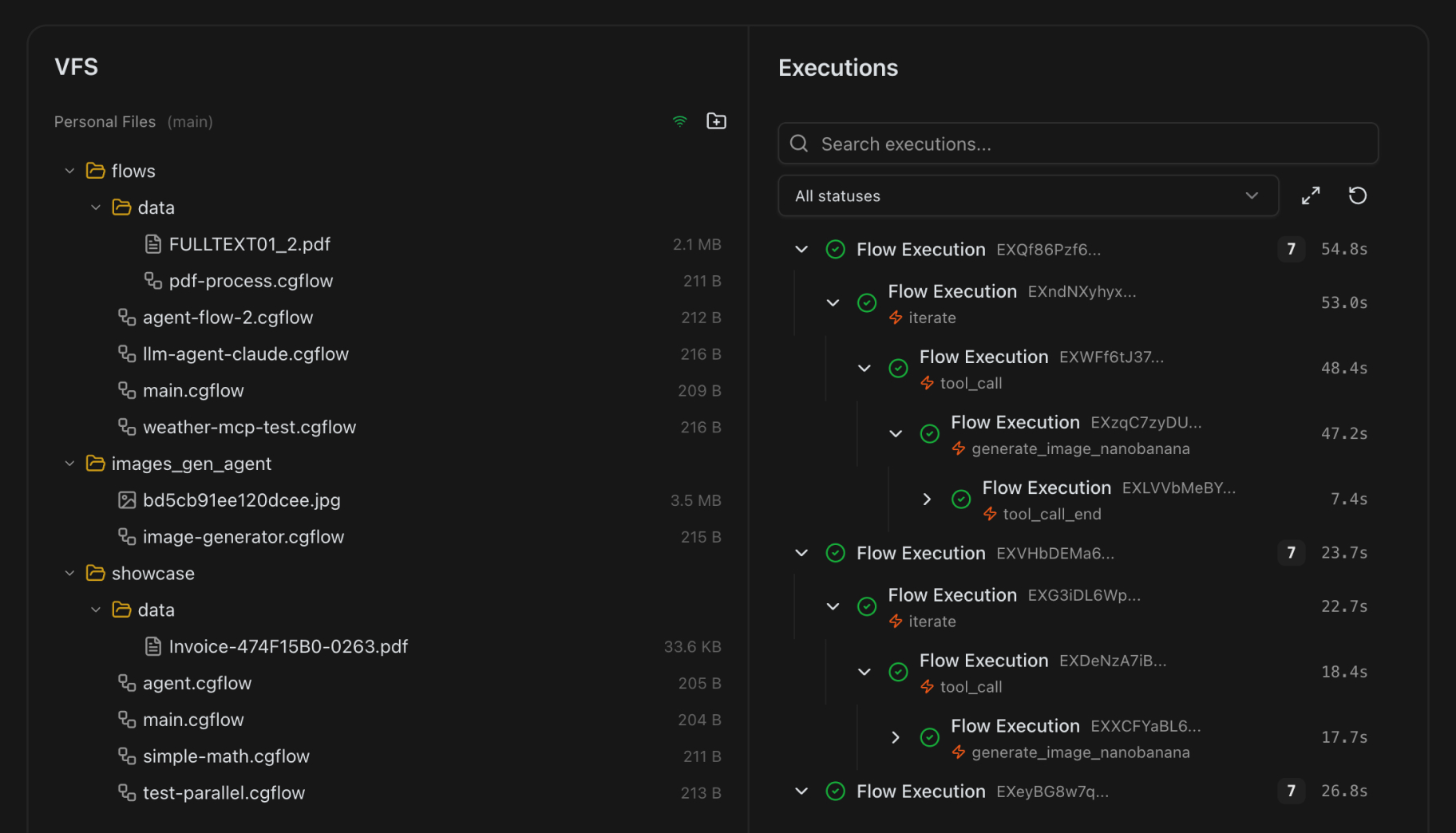Click the 7.4s duration value
The image size is (1456, 833).
(1349, 499)
